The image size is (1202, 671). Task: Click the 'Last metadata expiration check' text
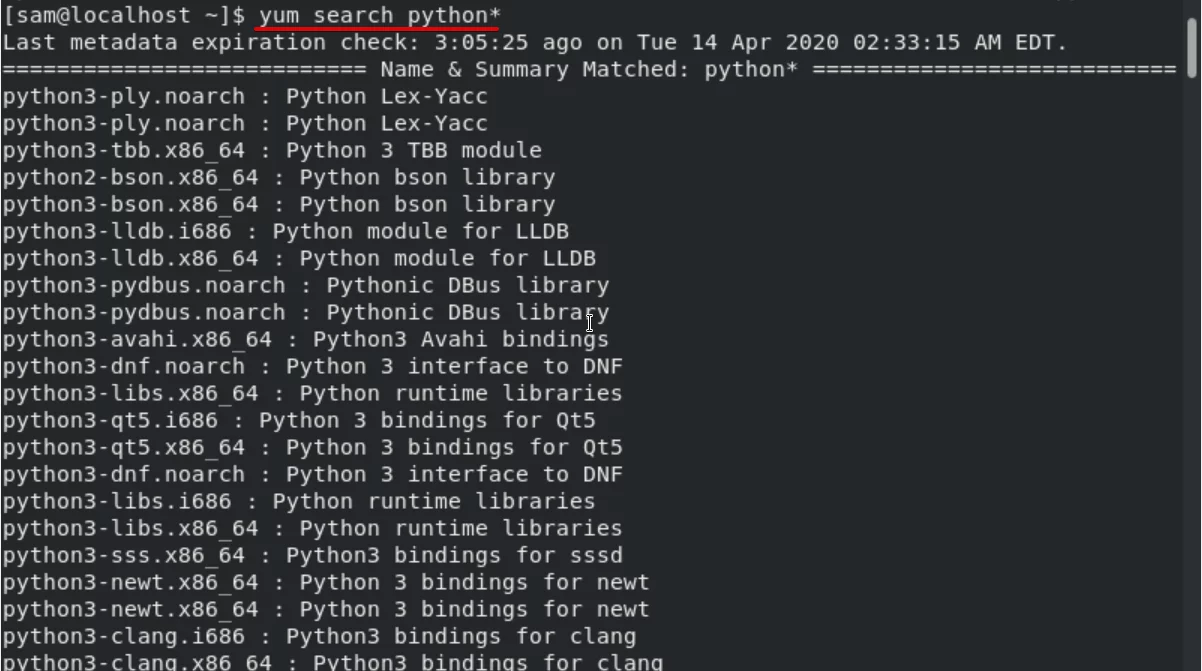point(204,43)
